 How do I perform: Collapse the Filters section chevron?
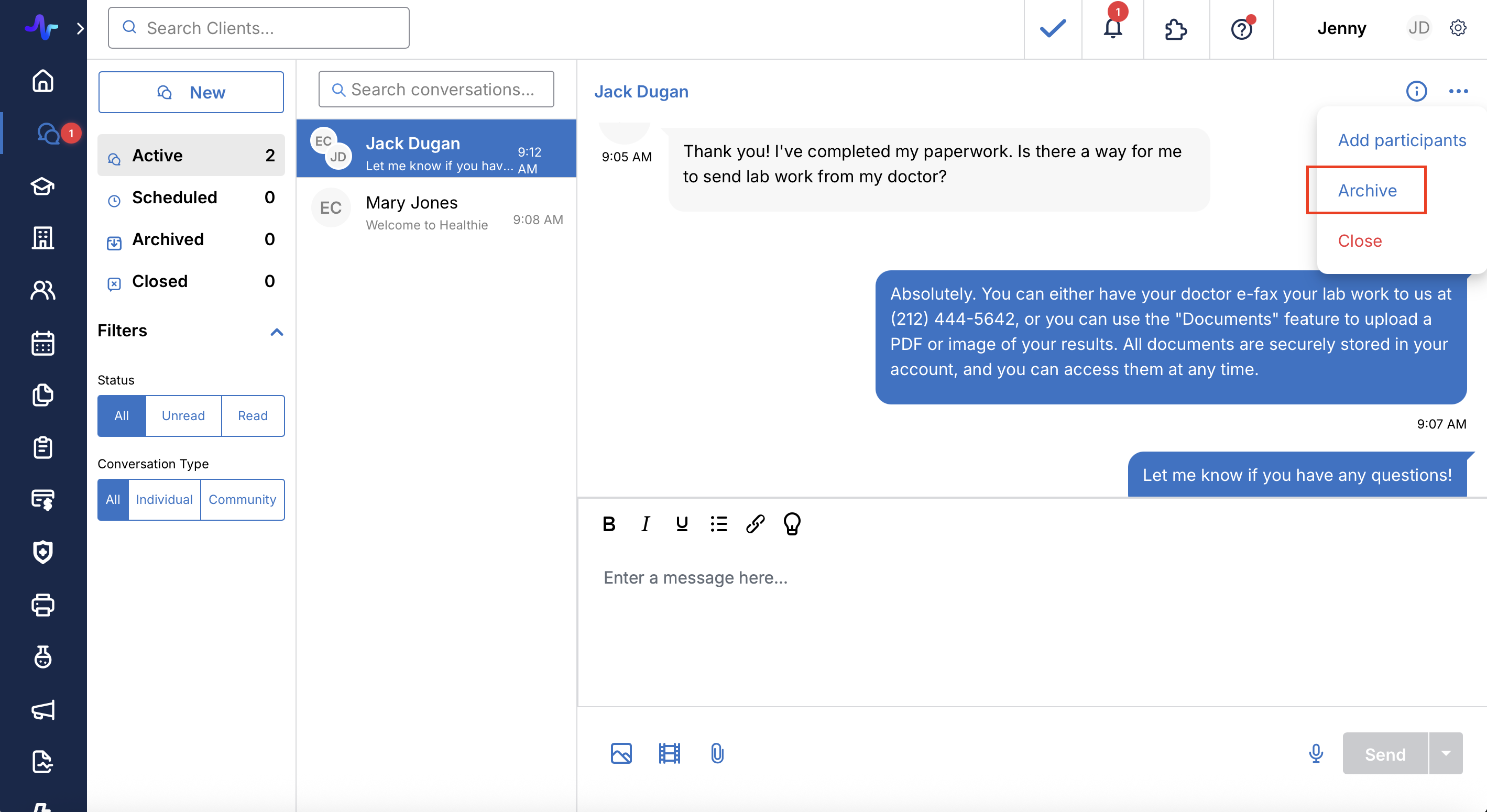point(277,332)
